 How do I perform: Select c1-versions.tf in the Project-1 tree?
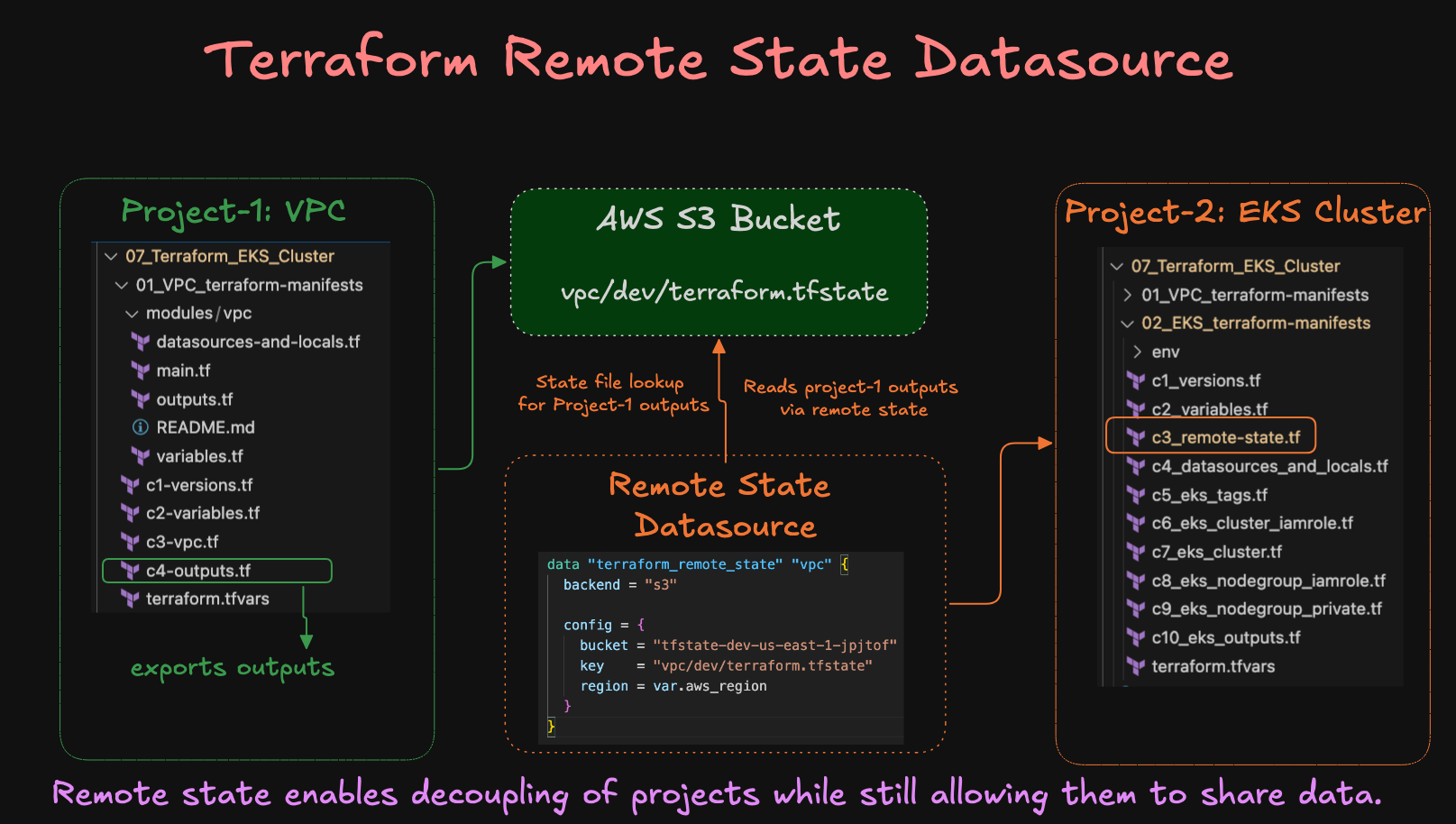tap(200, 484)
